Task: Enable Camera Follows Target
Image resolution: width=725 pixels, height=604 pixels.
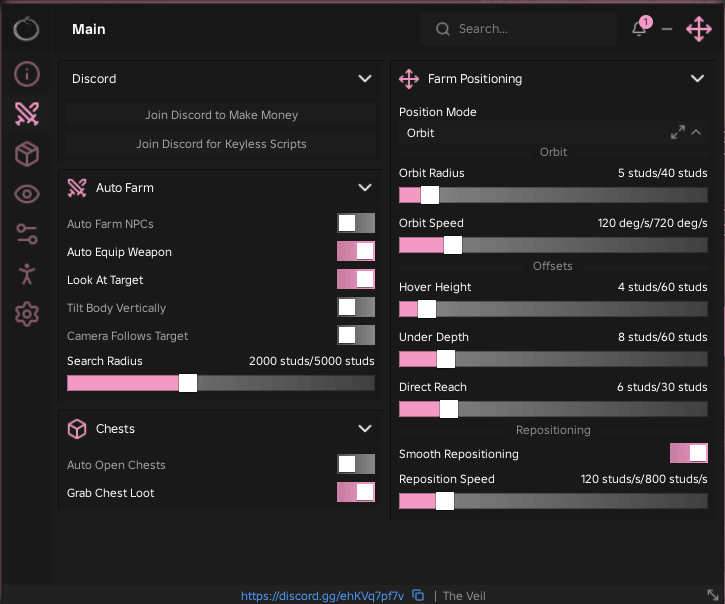Action: click(356, 335)
